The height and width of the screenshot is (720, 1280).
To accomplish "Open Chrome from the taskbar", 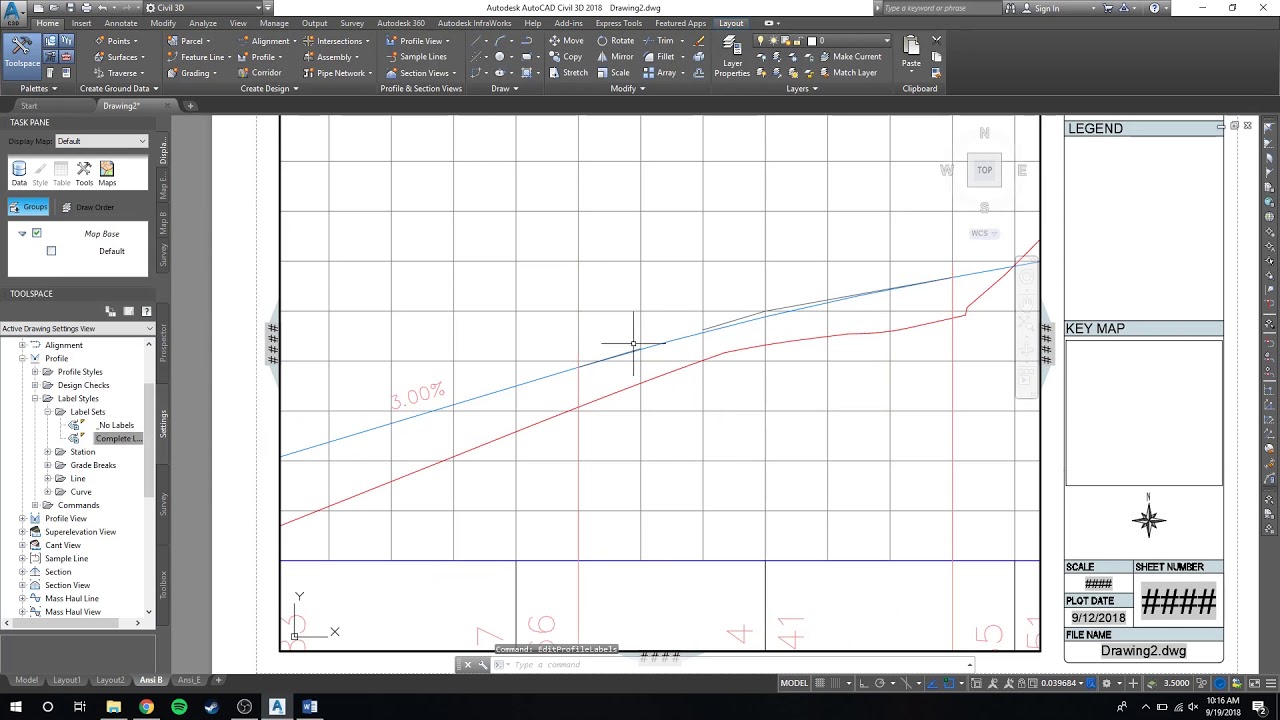I will pyautogui.click(x=146, y=707).
